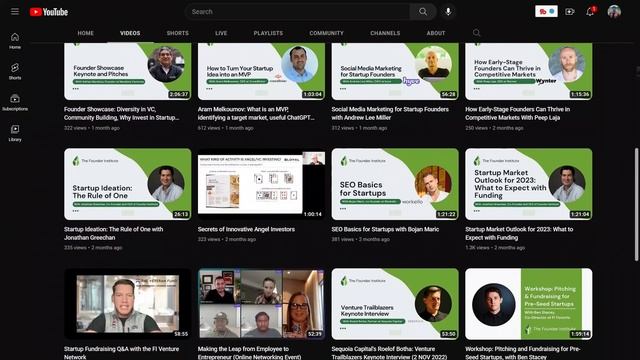Open the PLAYLISTS channel tab
The height and width of the screenshot is (360, 640).
[x=268, y=33]
